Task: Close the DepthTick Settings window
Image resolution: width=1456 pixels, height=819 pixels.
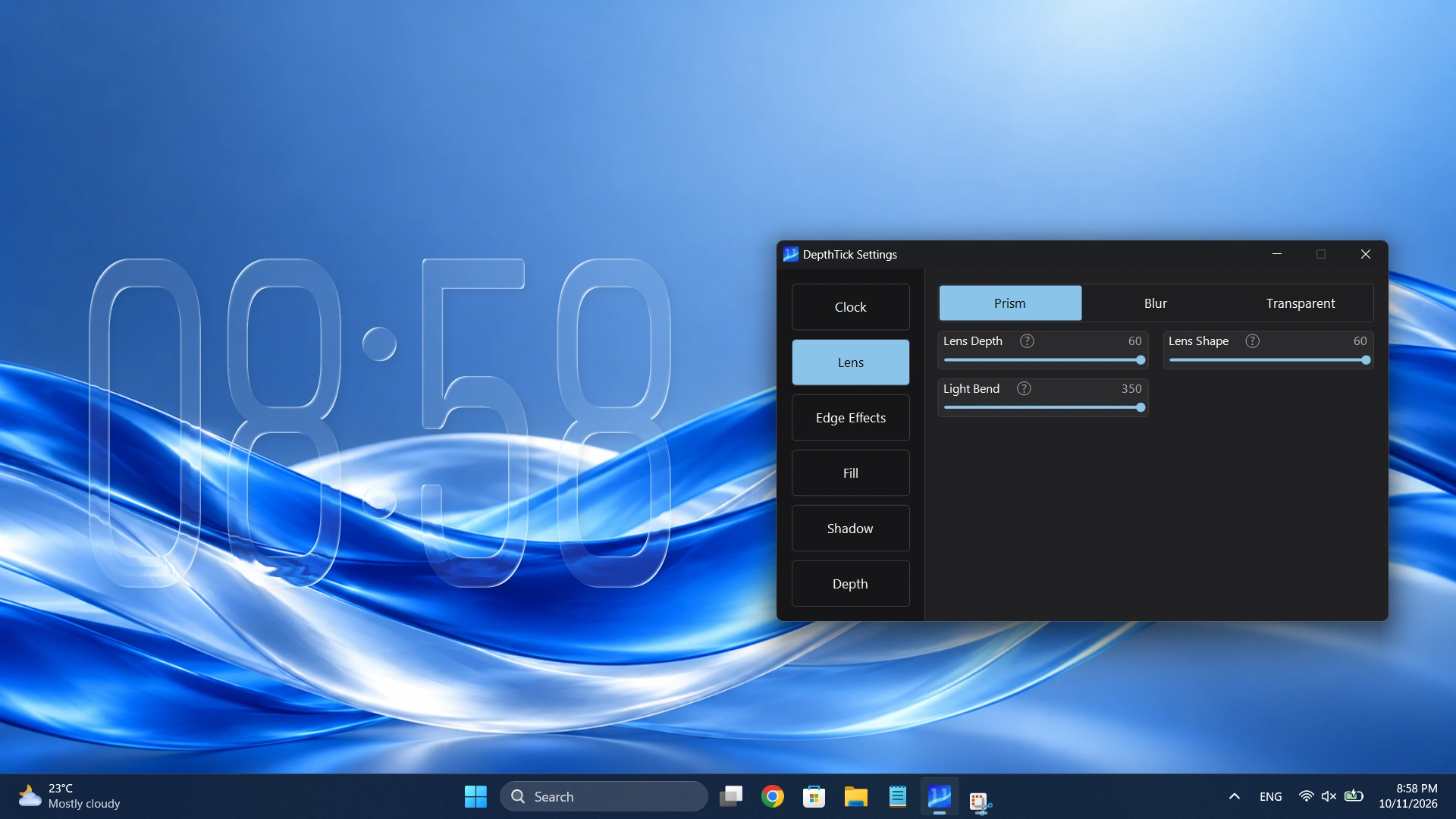Action: (x=1366, y=254)
